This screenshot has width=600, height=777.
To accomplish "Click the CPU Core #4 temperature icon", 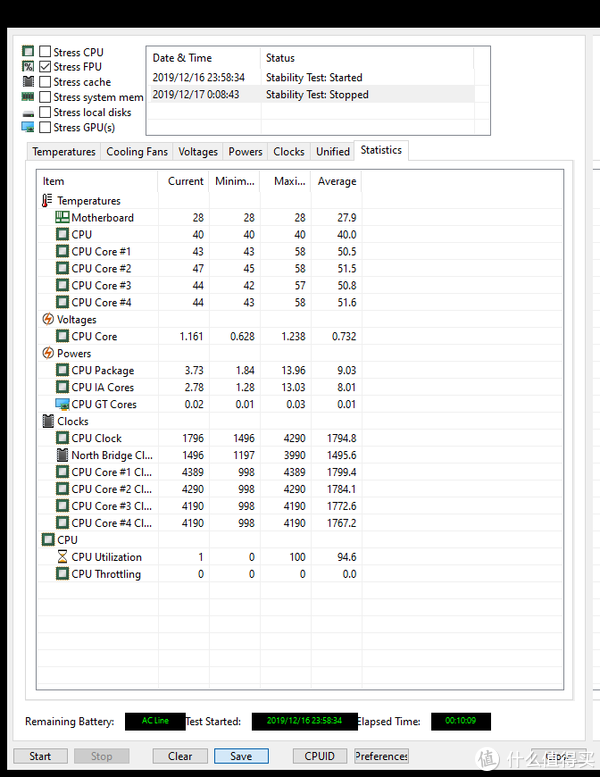I will click(62, 302).
